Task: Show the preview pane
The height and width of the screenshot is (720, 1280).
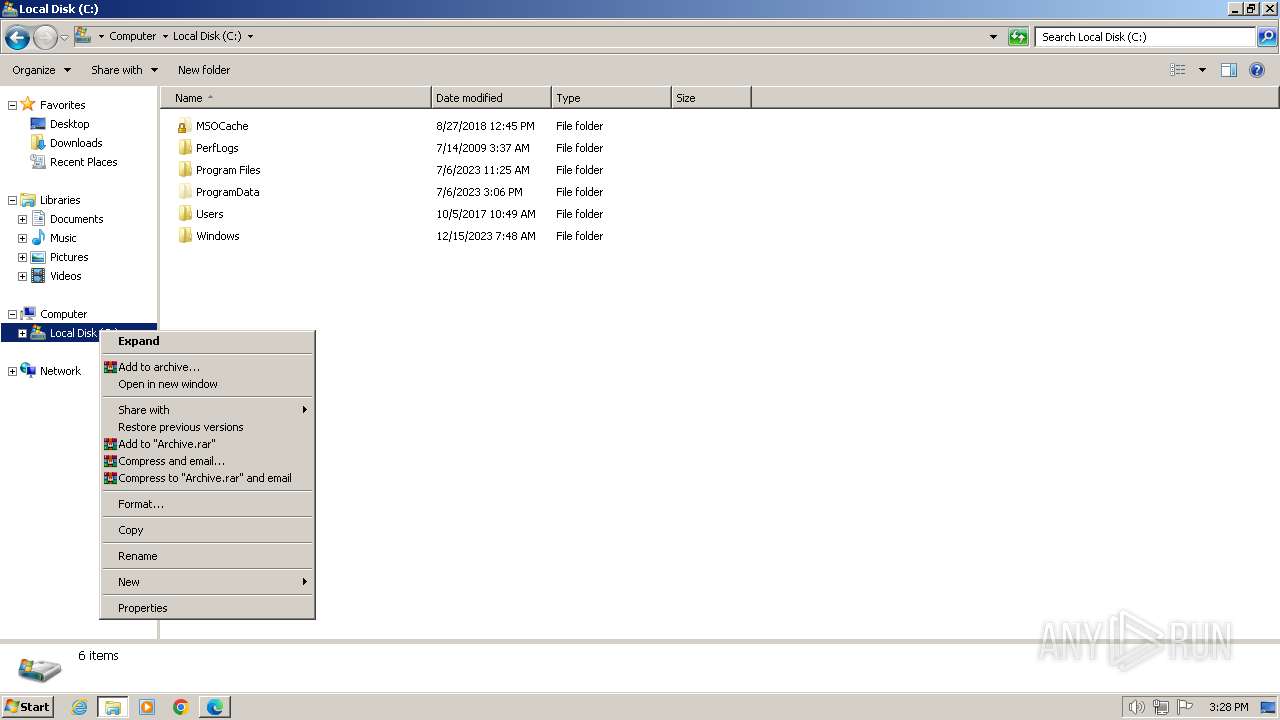Action: tap(1229, 70)
